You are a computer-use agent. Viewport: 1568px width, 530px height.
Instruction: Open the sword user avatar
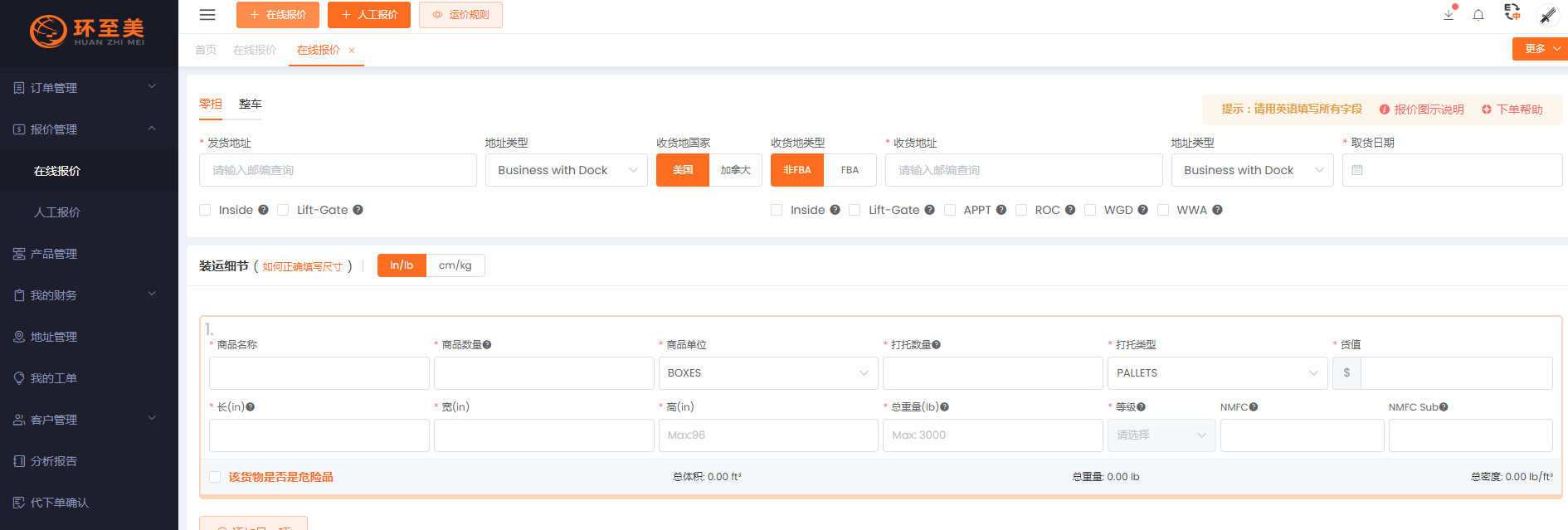coord(1547,15)
